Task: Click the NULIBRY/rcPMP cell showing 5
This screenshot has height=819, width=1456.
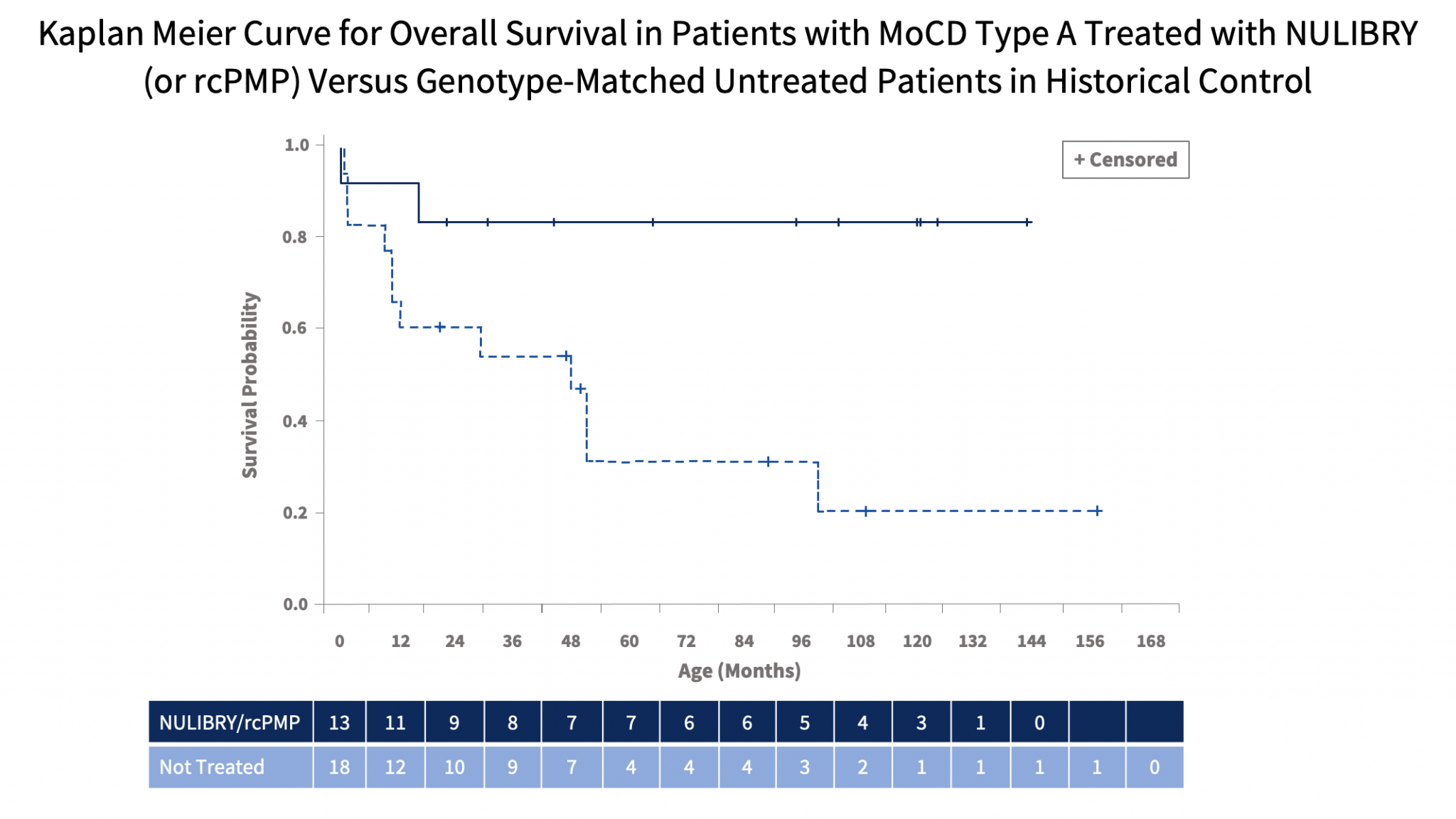Action: pos(805,722)
